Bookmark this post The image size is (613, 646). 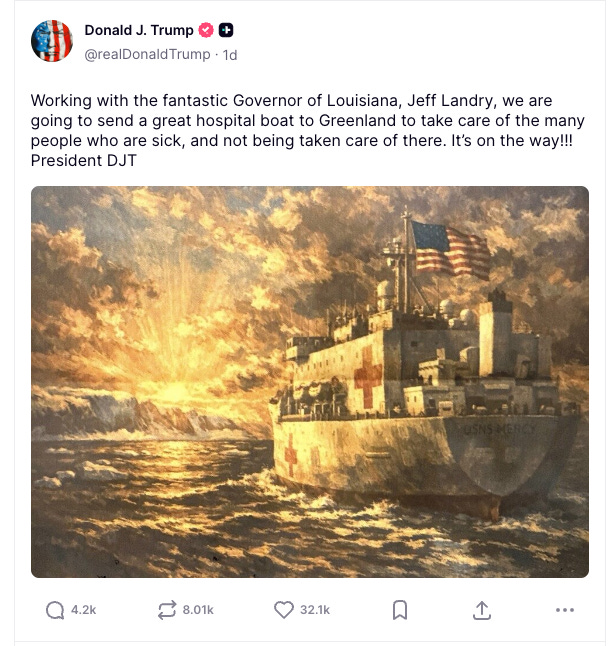tap(400, 610)
